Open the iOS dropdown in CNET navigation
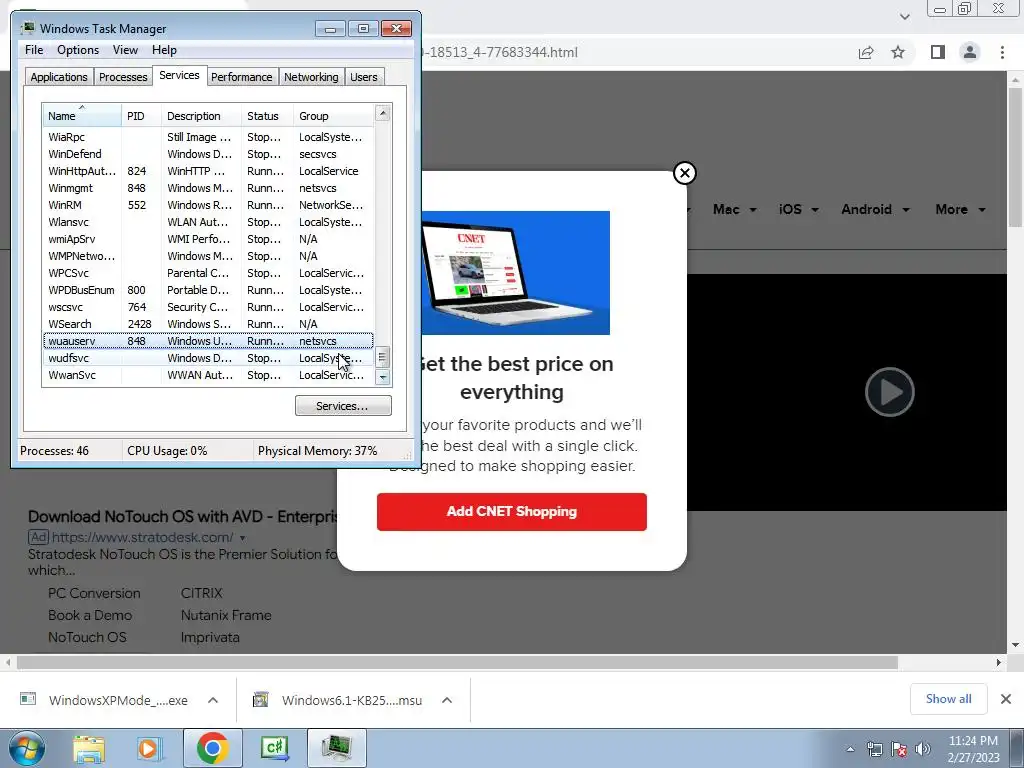Screen dimensions: 1024x768 pyautogui.click(x=799, y=210)
